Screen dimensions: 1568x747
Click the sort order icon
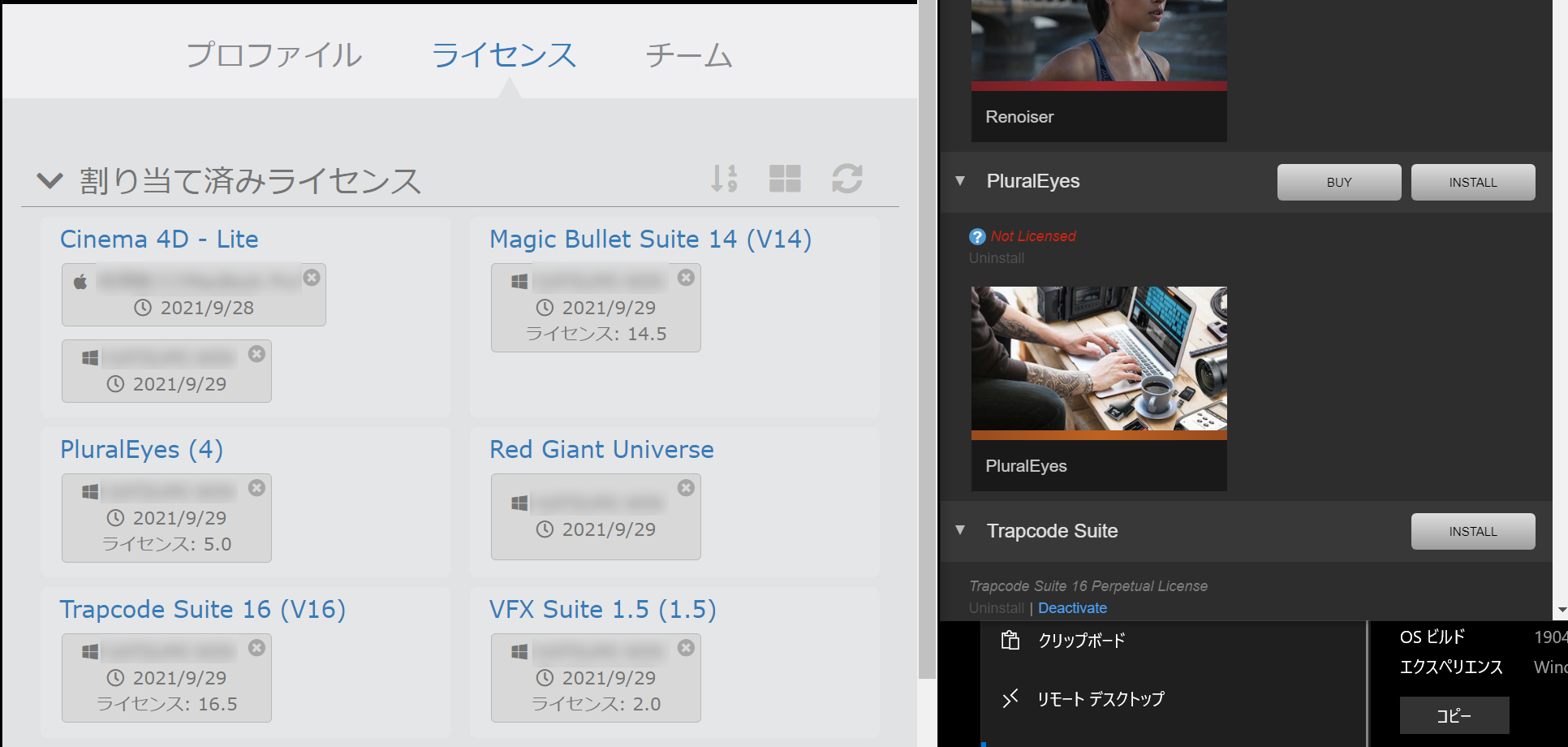724,179
